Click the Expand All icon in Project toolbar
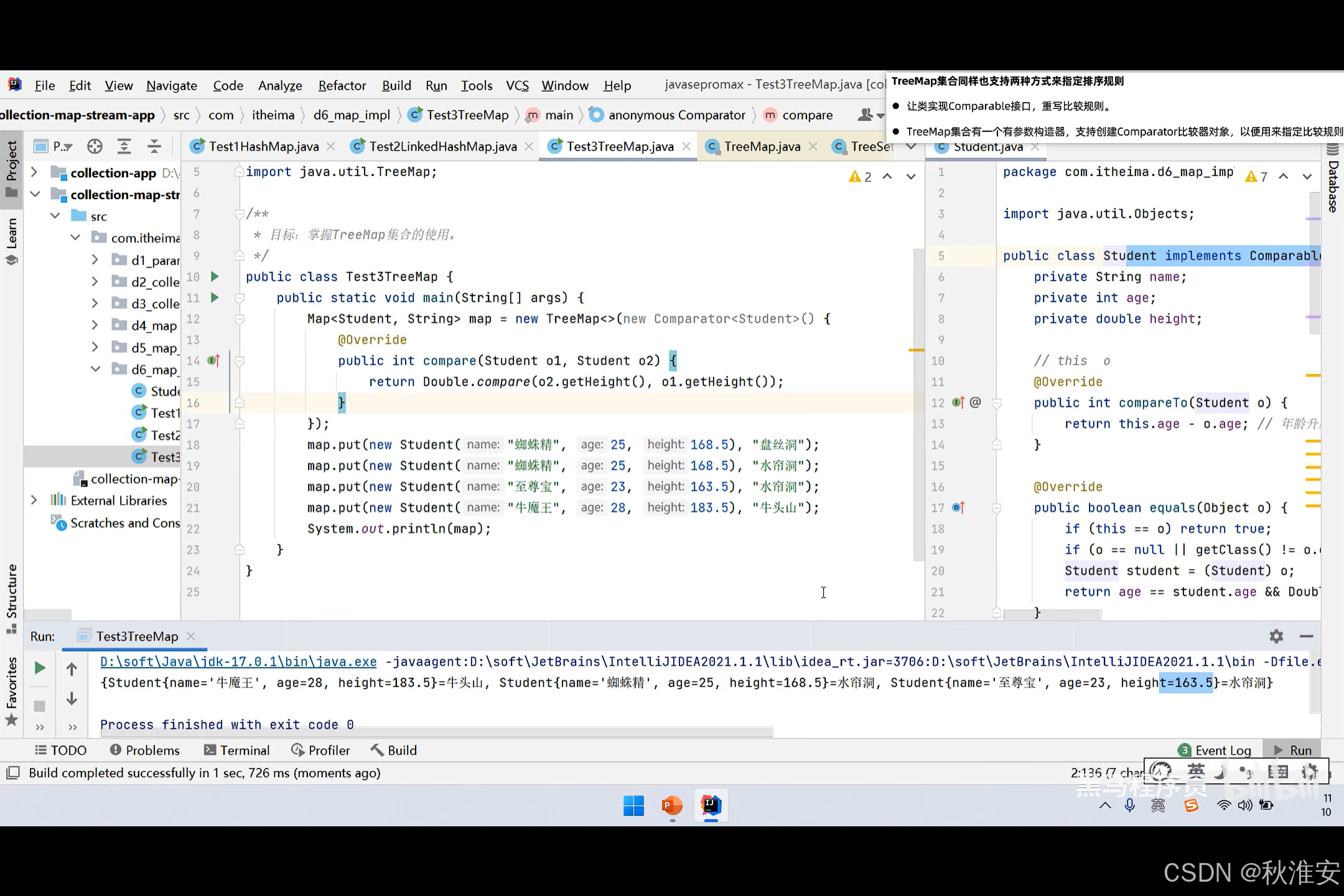The image size is (1344, 896). click(x=124, y=146)
